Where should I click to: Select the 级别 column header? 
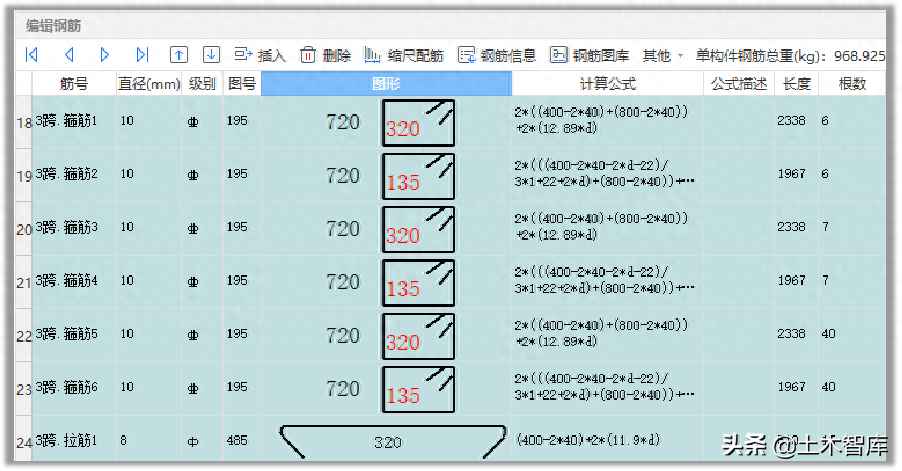click(x=202, y=84)
